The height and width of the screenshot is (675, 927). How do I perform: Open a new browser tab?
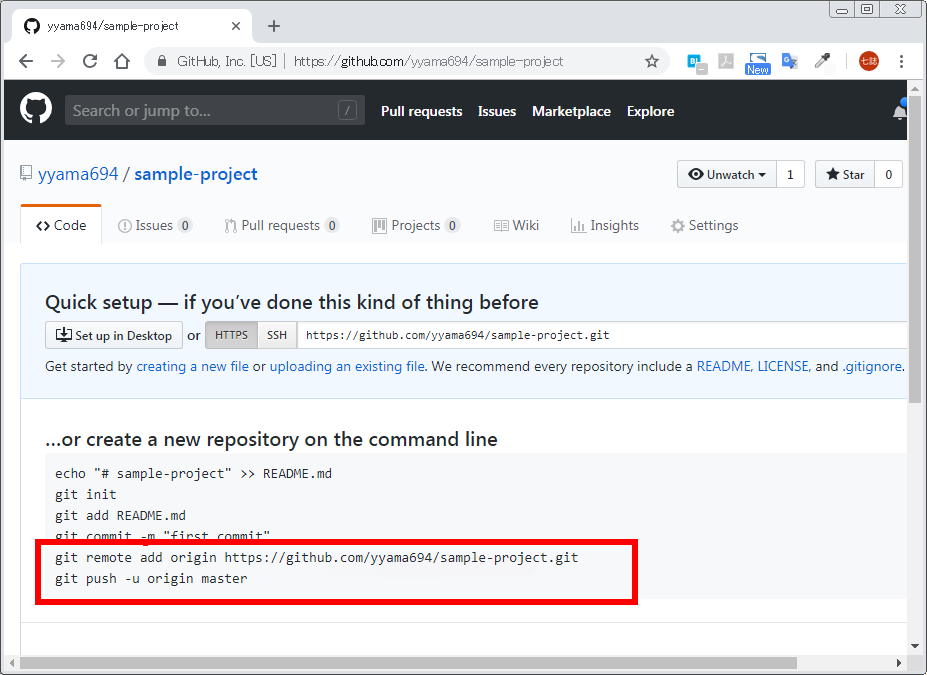[274, 26]
